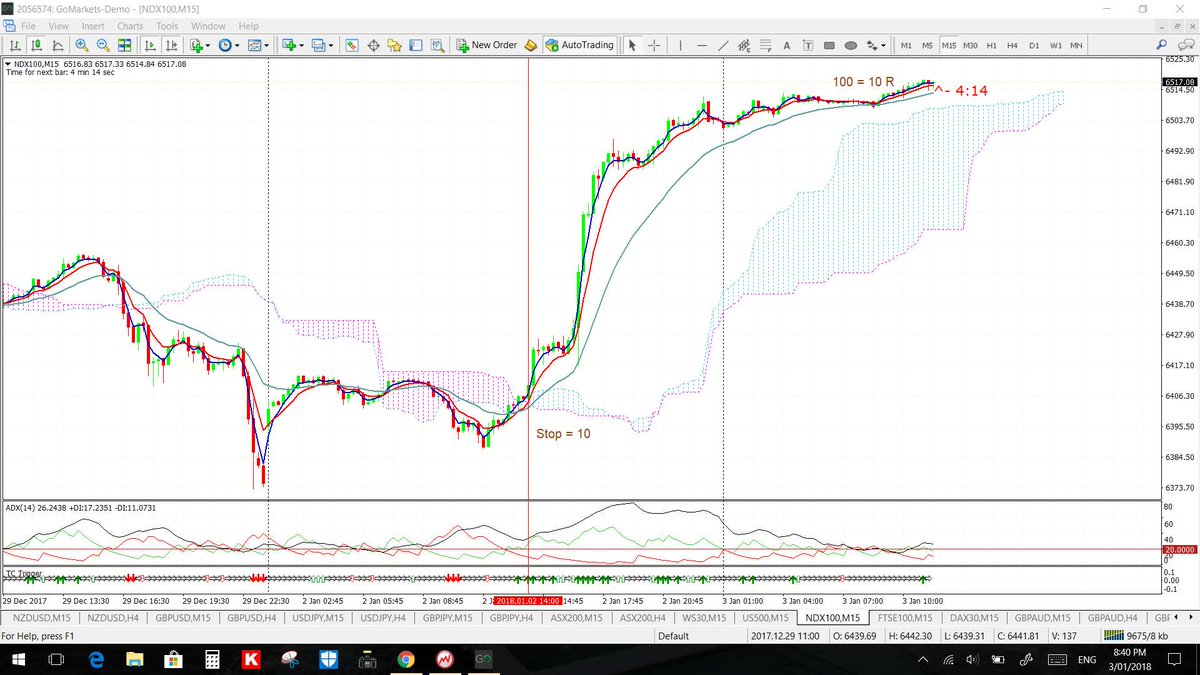The width and height of the screenshot is (1200, 675).
Task: Switch to the NZDUSD,H4 chart tab
Action: 111,618
